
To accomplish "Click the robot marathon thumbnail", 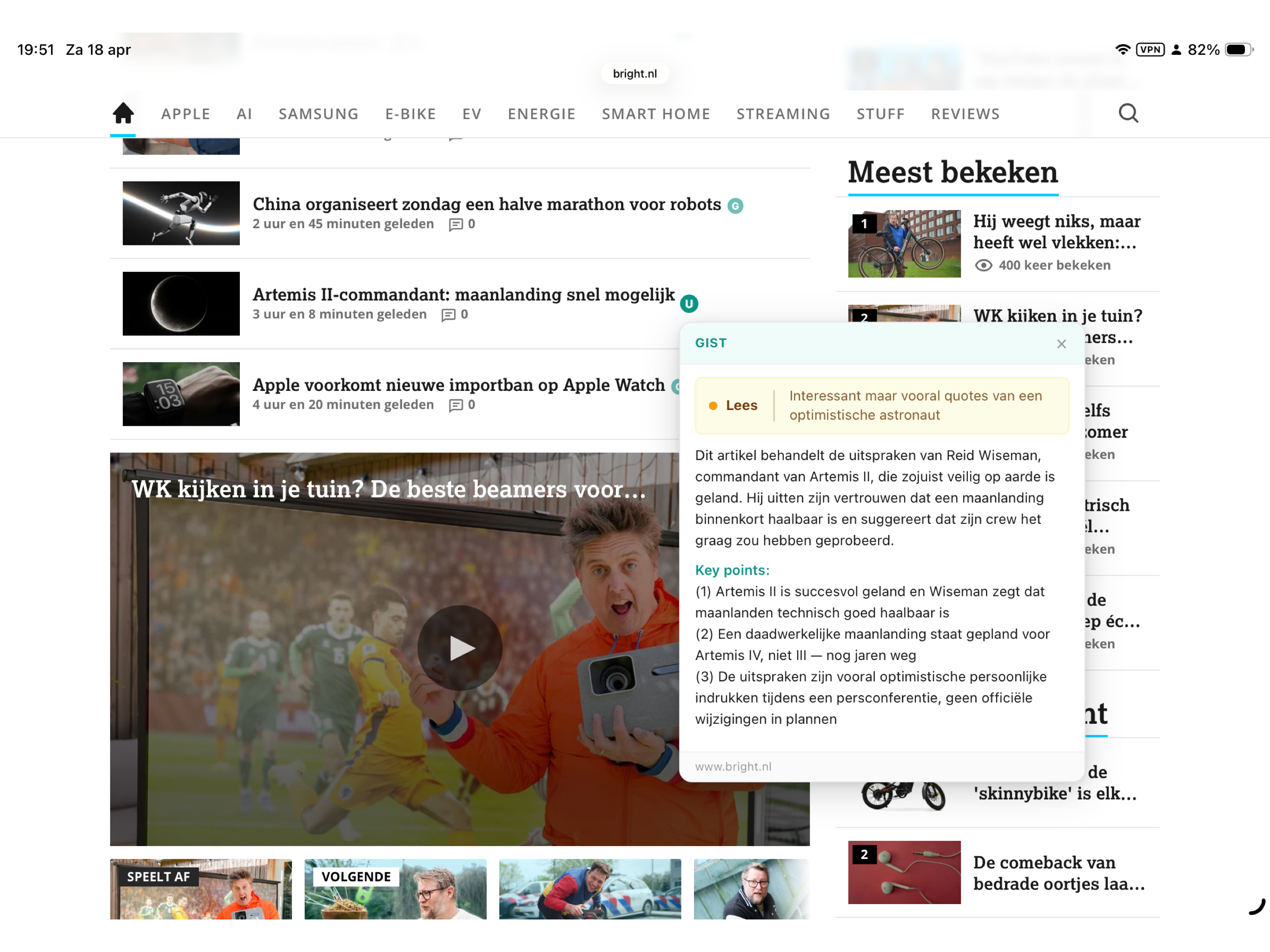I will pyautogui.click(x=181, y=213).
